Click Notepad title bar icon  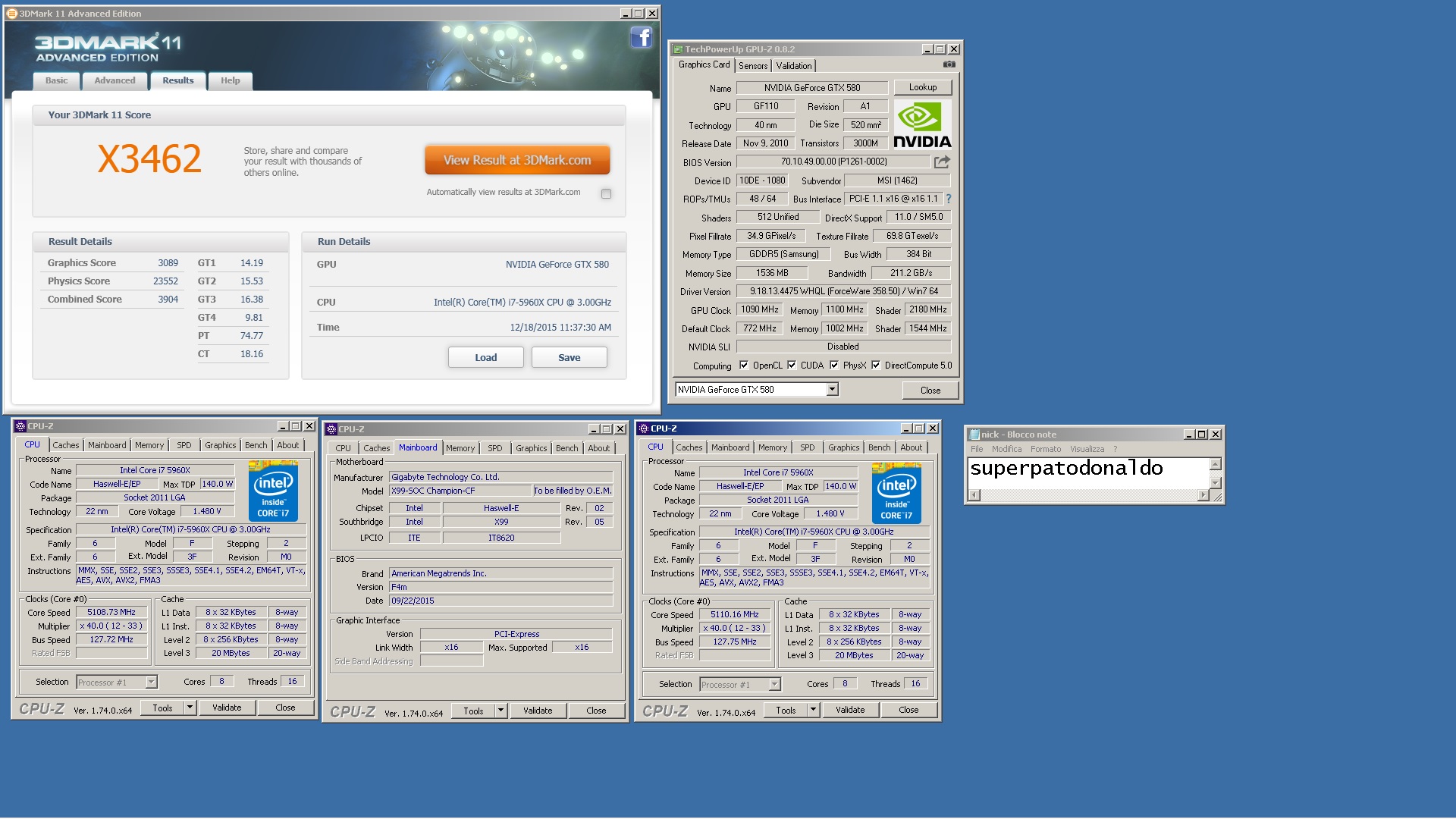pos(974,435)
